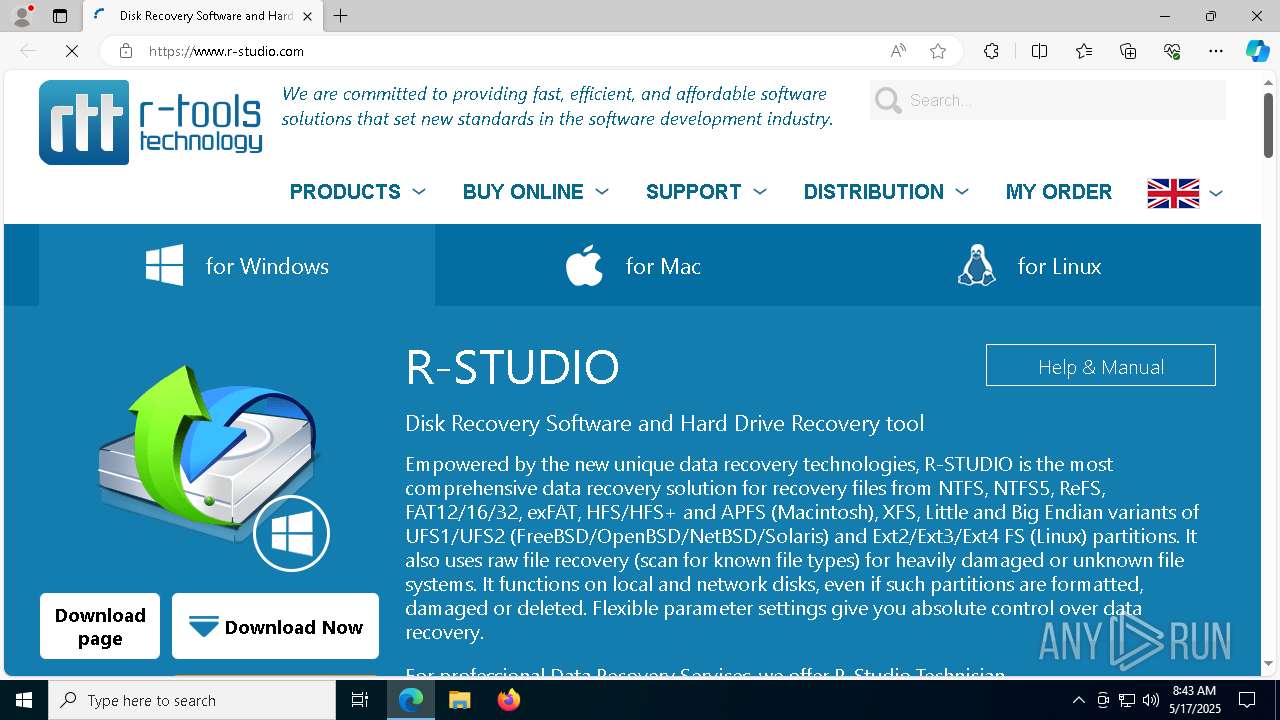Open Favorites list icon

click(1084, 51)
